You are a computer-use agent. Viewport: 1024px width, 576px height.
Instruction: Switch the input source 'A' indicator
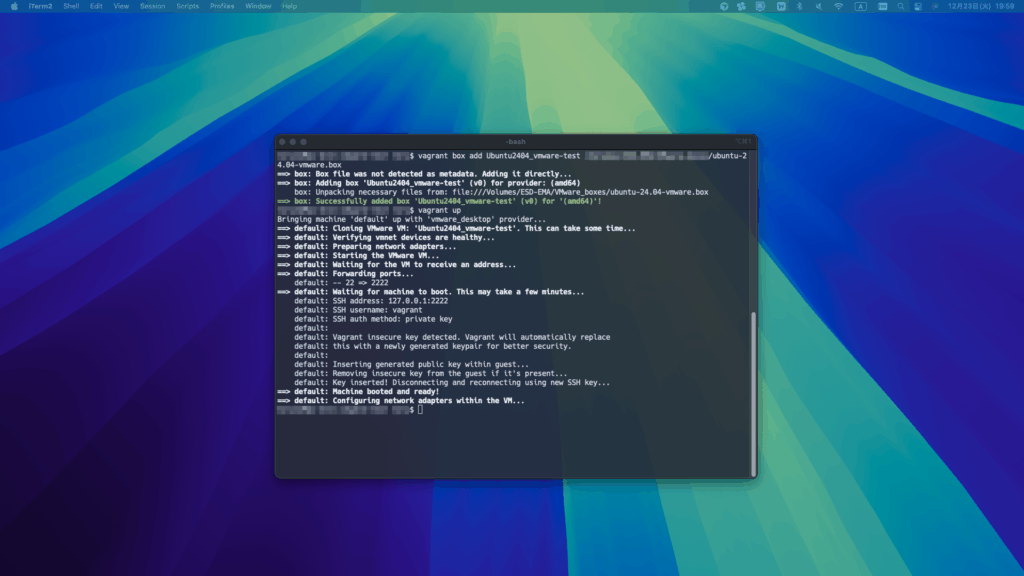(860, 6)
